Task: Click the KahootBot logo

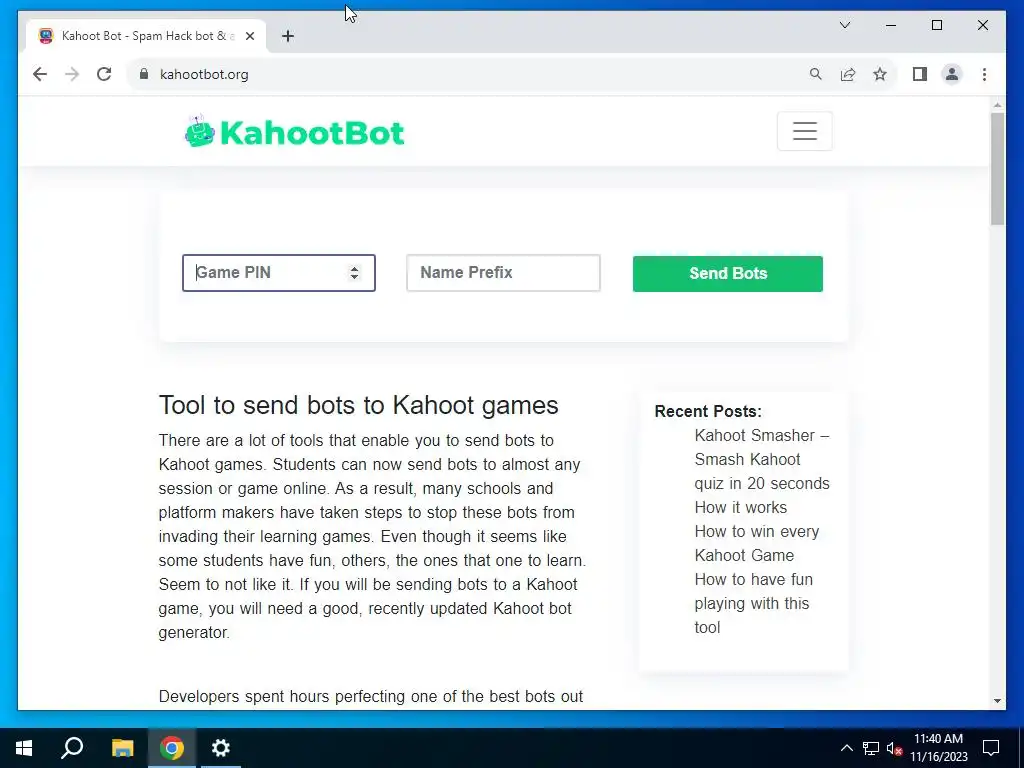Action: (x=295, y=132)
